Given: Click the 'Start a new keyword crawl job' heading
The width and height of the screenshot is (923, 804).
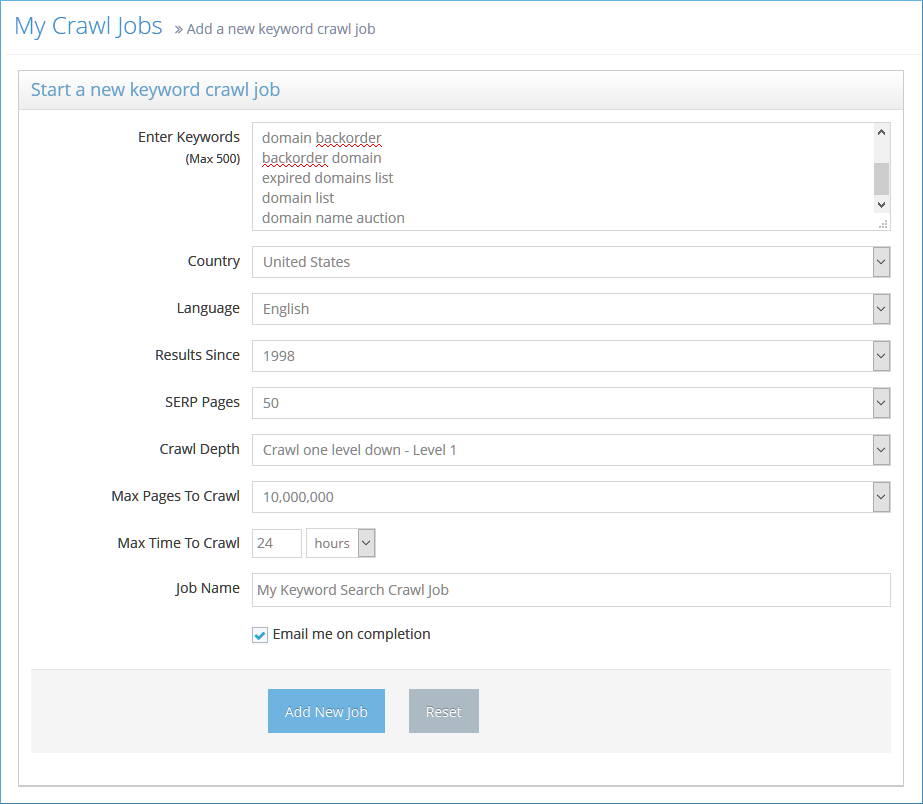Looking at the screenshot, I should [155, 89].
